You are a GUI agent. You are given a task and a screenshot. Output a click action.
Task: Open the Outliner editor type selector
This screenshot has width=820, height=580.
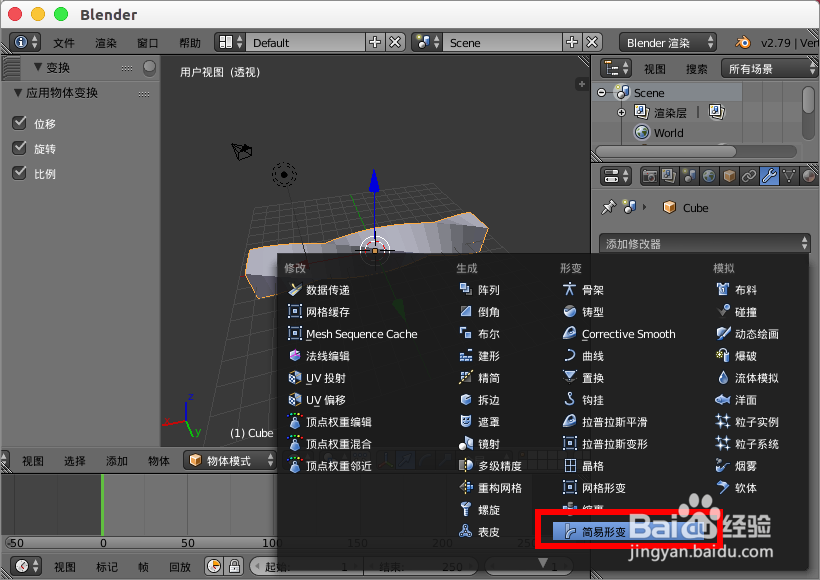(616, 69)
